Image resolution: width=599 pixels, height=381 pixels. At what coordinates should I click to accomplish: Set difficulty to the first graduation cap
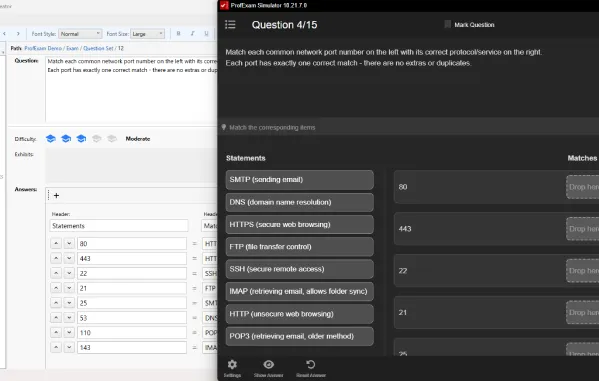pos(51,139)
